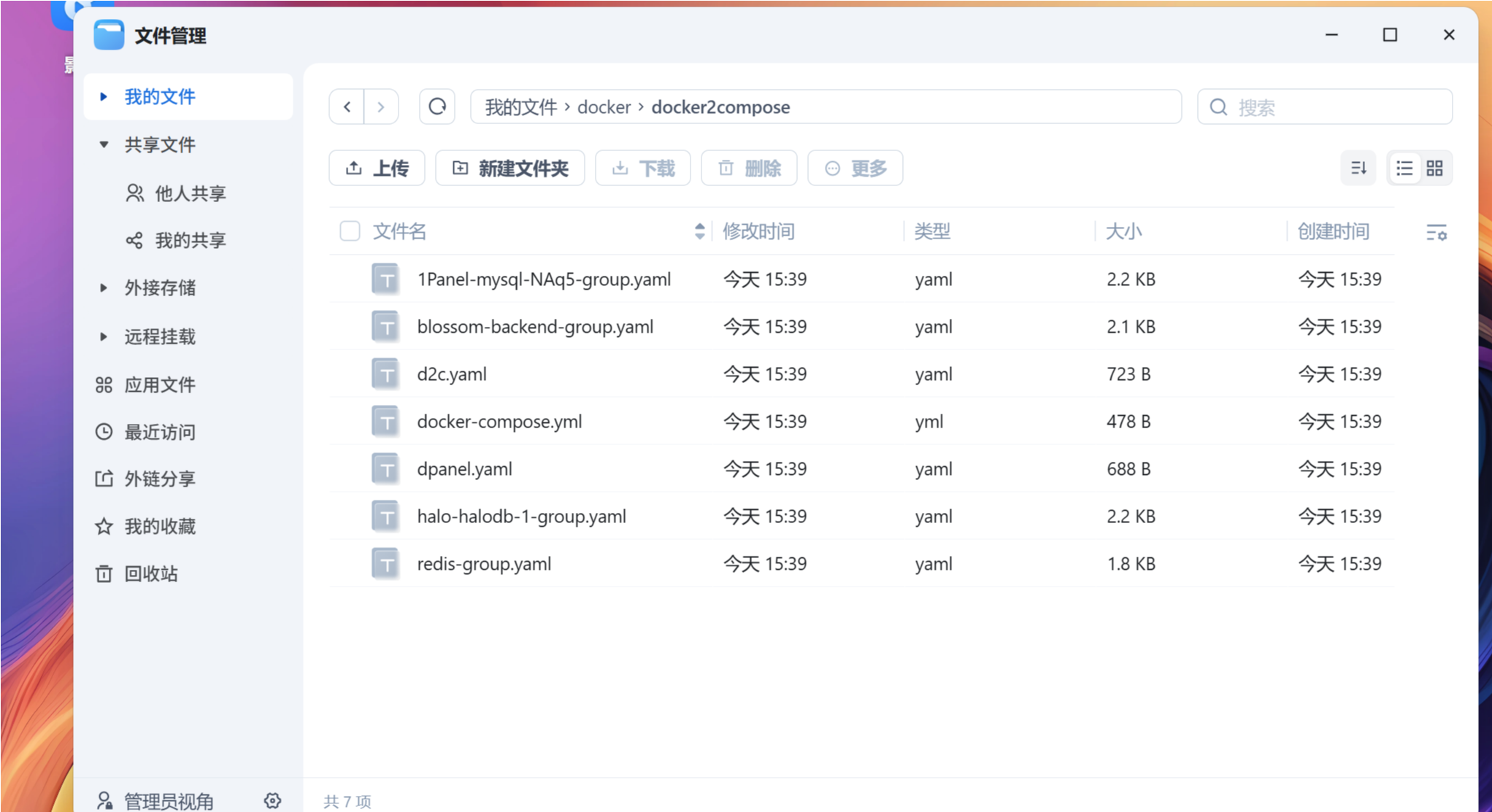1492x812 pixels.
Task: Open 最近访问 in sidebar
Action: 159,432
